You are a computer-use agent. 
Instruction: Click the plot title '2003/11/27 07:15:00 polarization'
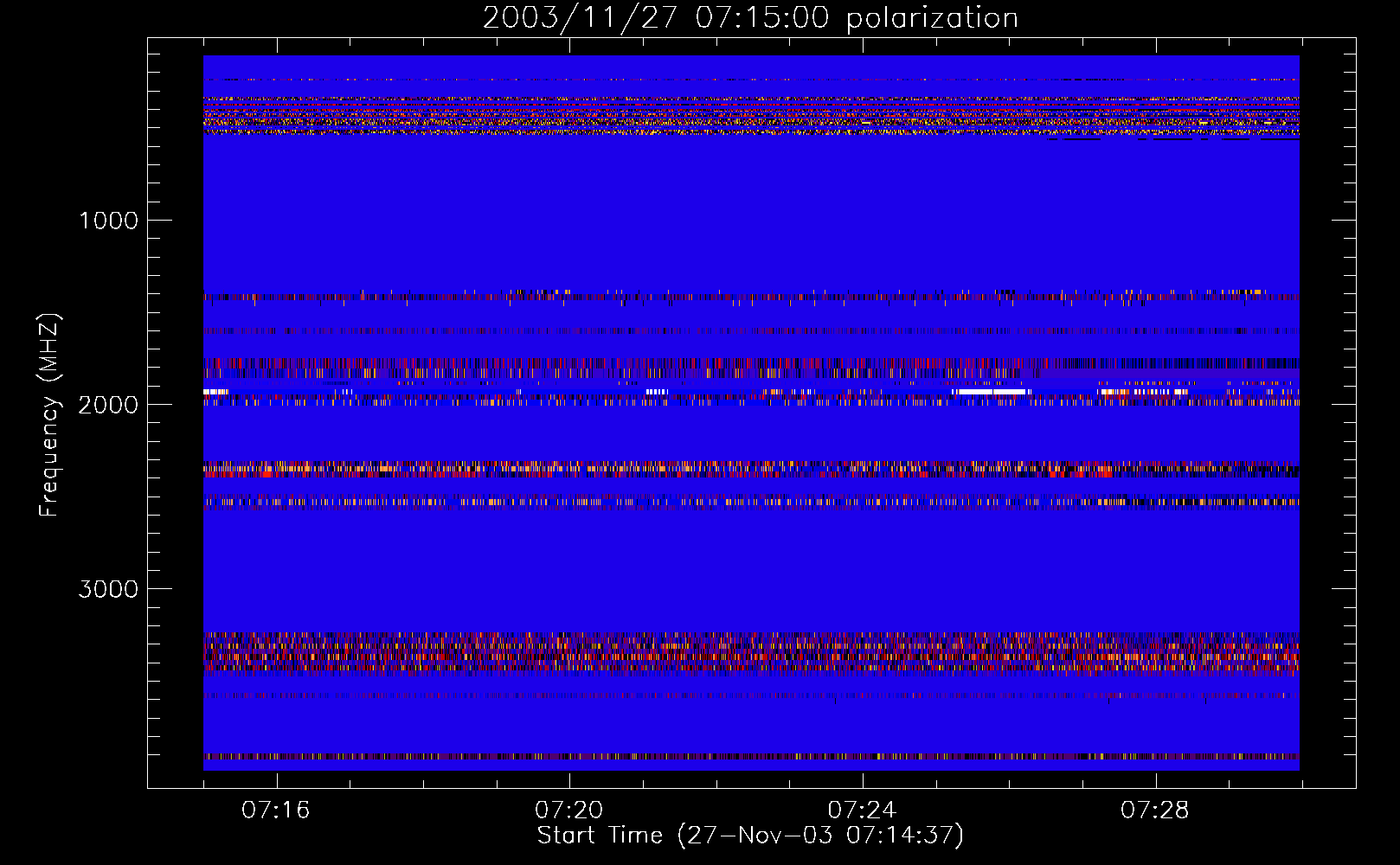[x=750, y=18]
